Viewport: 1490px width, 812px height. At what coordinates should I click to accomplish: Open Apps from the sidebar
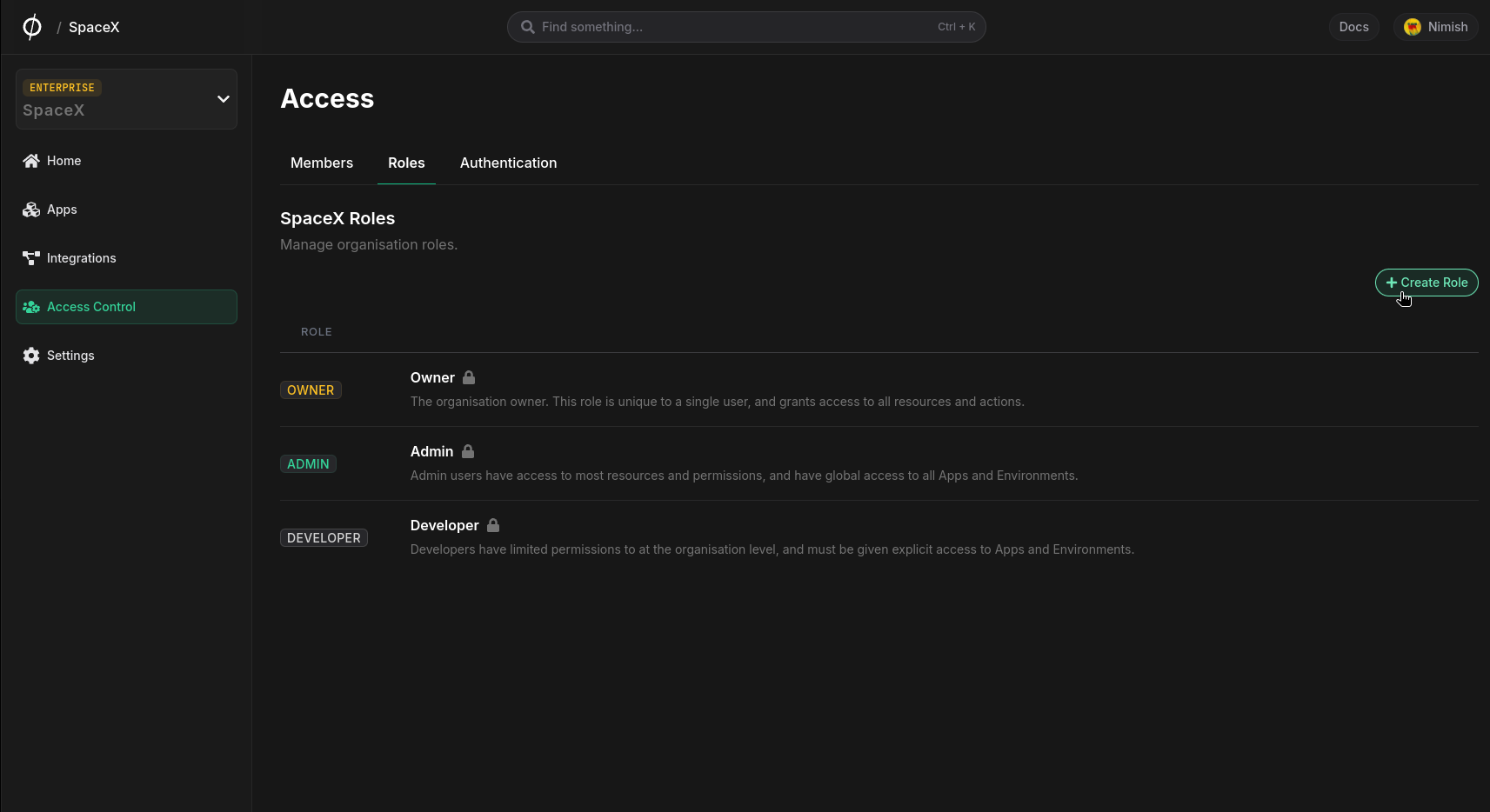(126, 210)
